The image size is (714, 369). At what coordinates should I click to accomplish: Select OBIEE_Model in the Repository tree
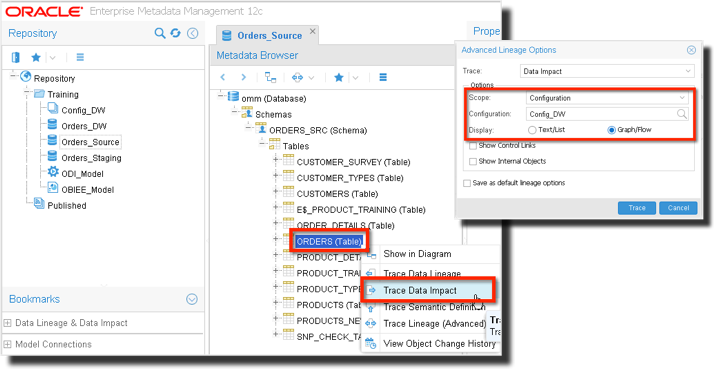(x=87, y=190)
